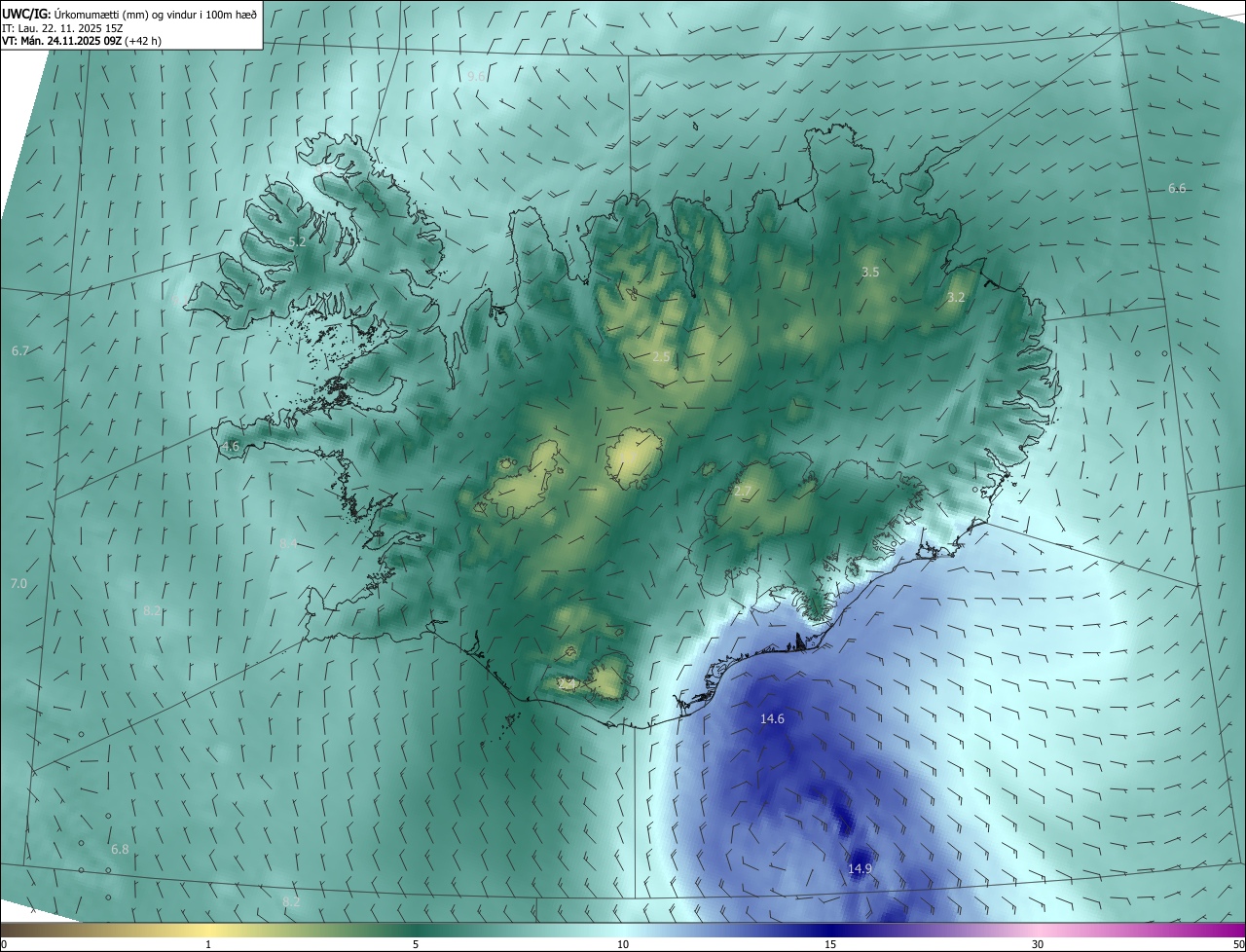Click the 2.7 value over Vatnajökull glacier
Screen dimensions: 1246x952
[x=743, y=492]
